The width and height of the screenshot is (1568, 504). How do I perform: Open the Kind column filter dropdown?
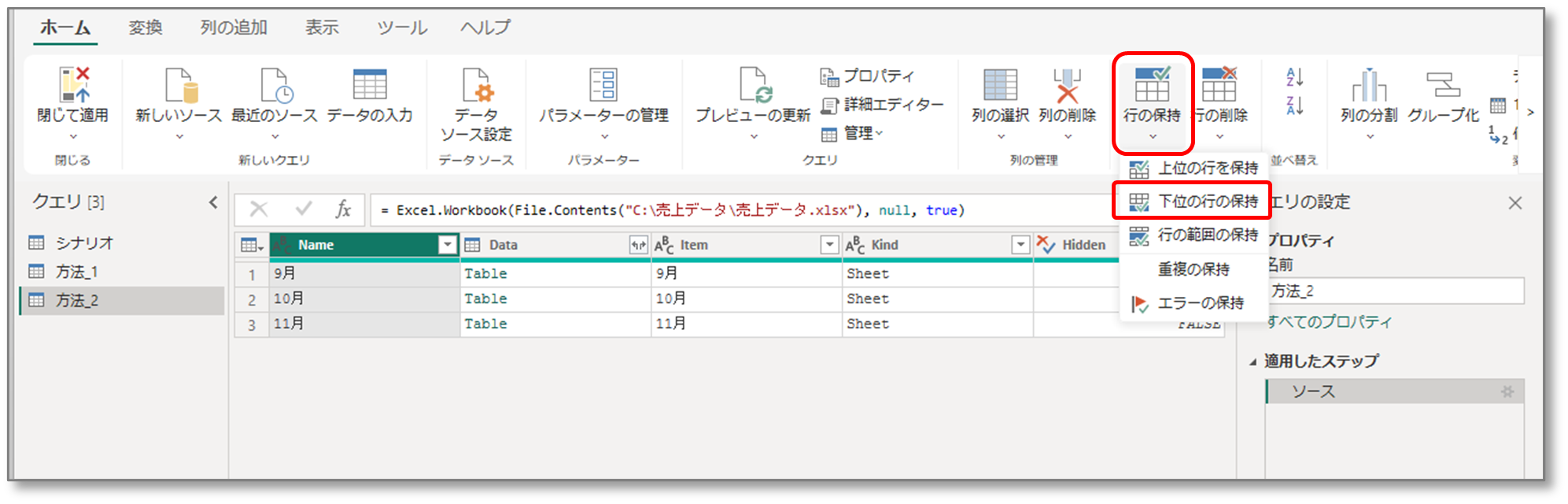point(1020,245)
